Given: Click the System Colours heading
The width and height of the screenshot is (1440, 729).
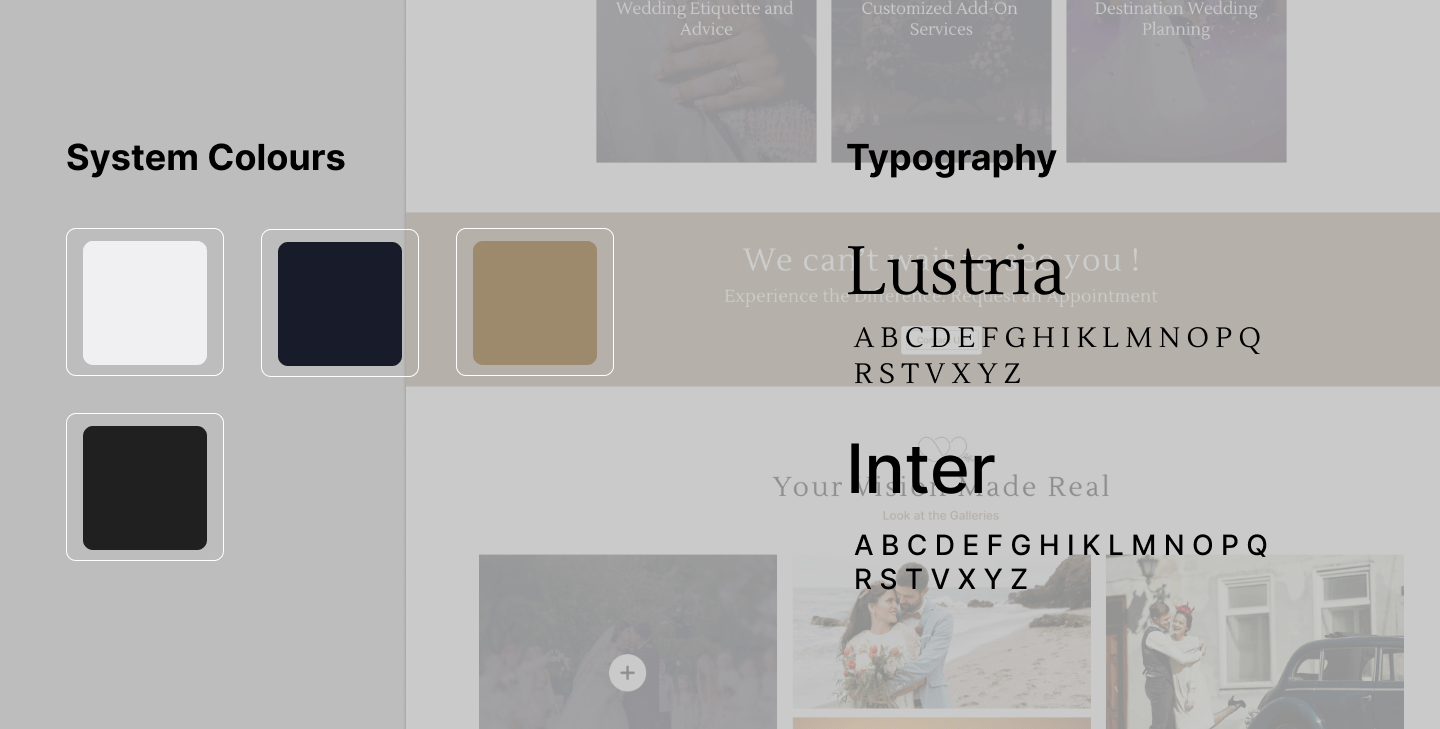Looking at the screenshot, I should [x=206, y=158].
